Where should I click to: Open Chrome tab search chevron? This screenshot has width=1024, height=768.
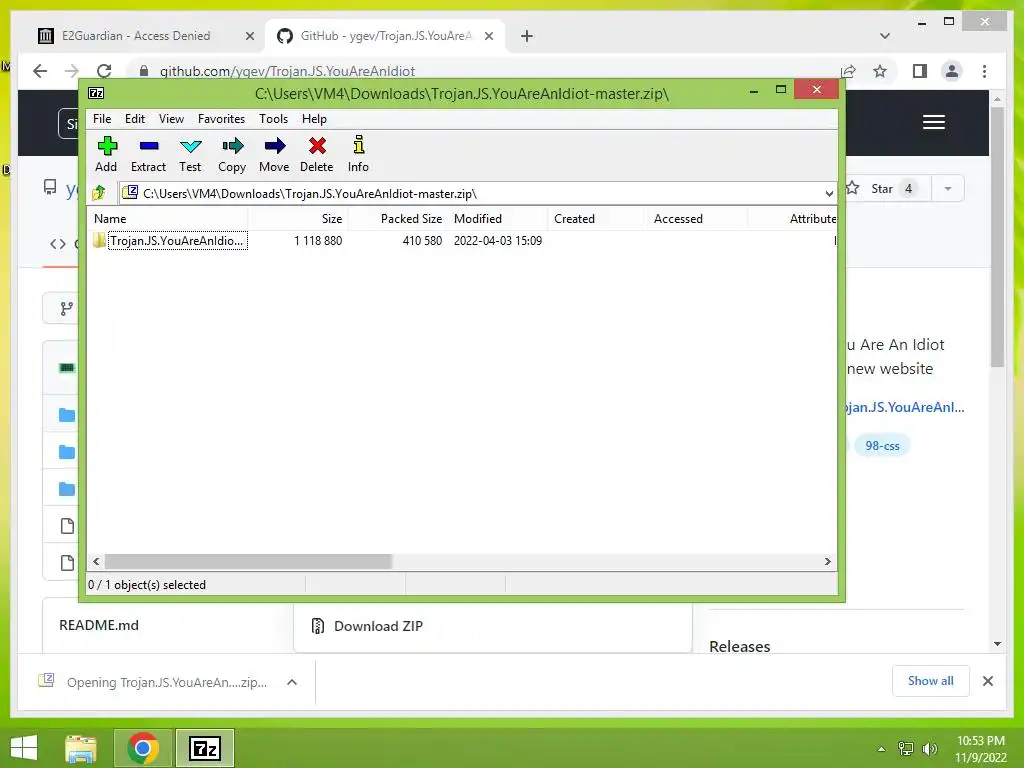(x=885, y=36)
